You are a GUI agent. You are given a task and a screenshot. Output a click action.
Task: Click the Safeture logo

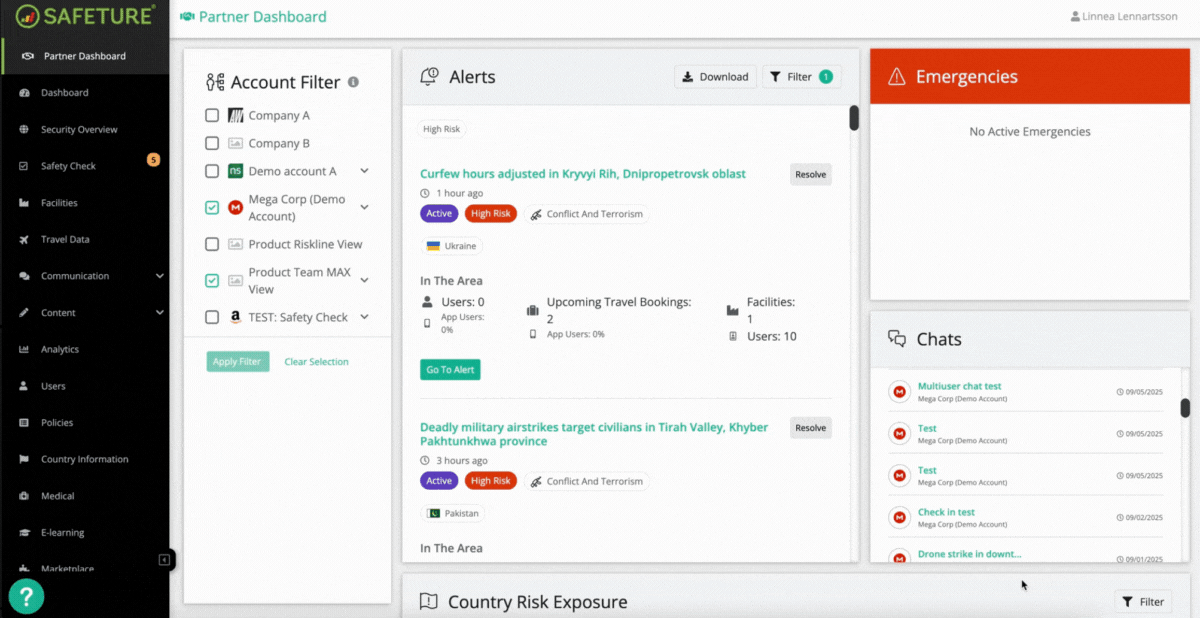[85, 16]
